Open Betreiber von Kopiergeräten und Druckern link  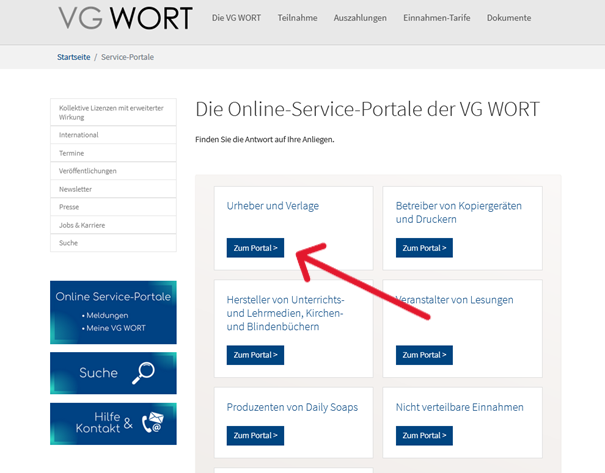[458, 212]
